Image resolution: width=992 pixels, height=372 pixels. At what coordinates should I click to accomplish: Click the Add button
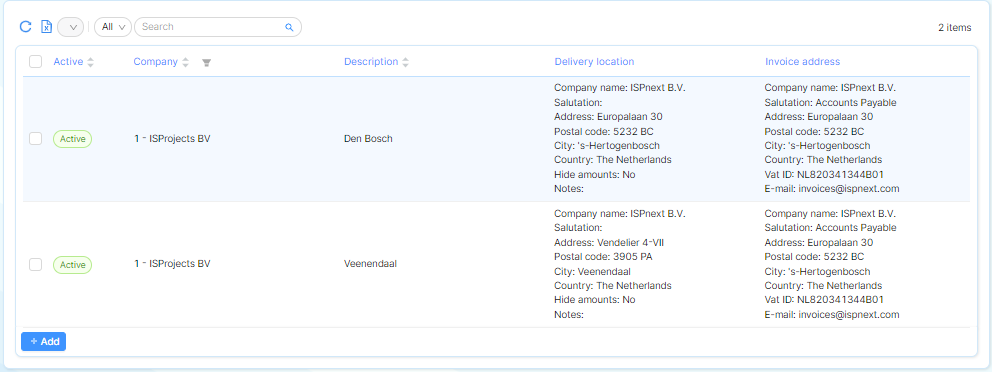pos(44,342)
